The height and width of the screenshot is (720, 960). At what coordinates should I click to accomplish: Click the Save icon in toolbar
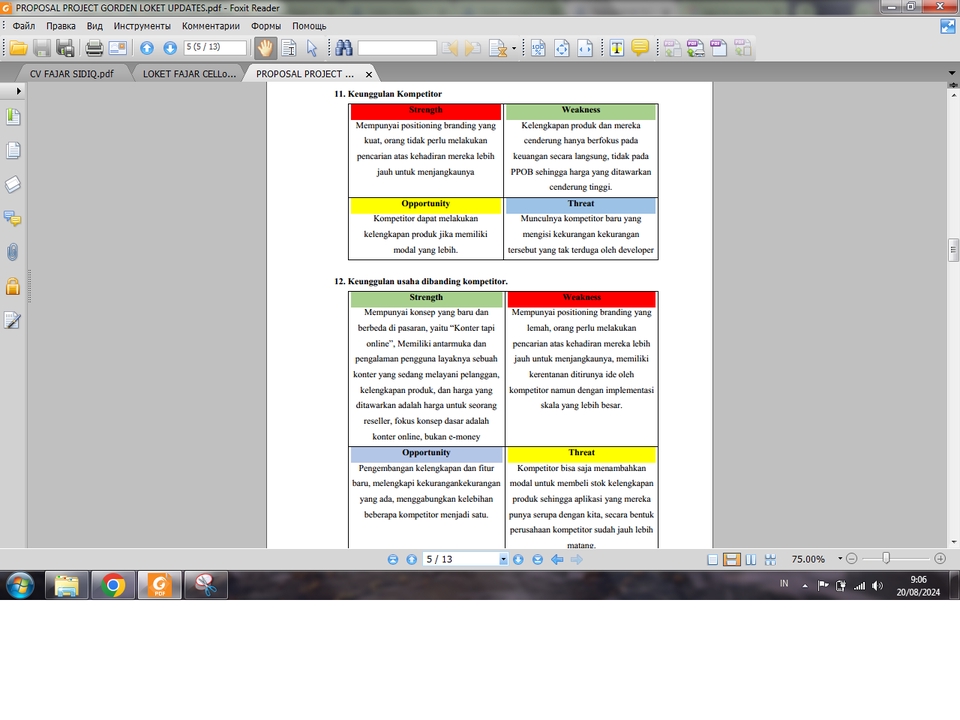tap(42, 48)
